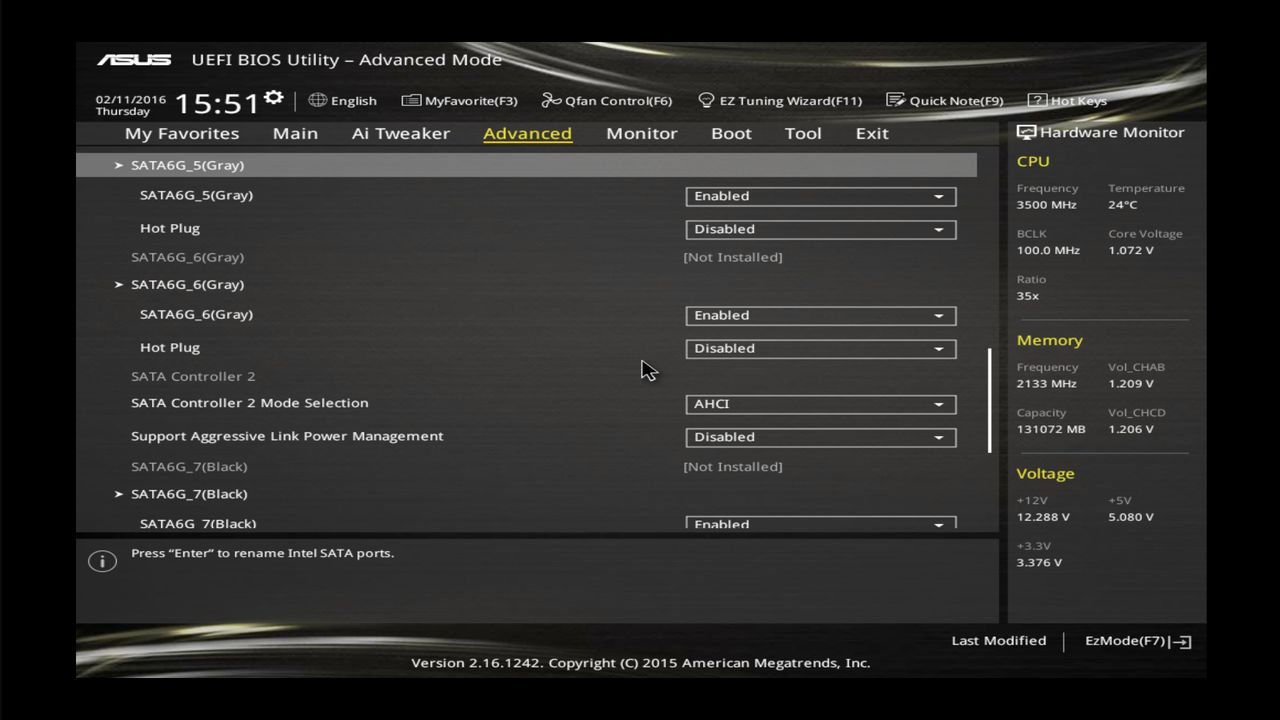Click BCLK 100.0 MHz value
Screen dimensions: 1280x720
pos(1048,250)
